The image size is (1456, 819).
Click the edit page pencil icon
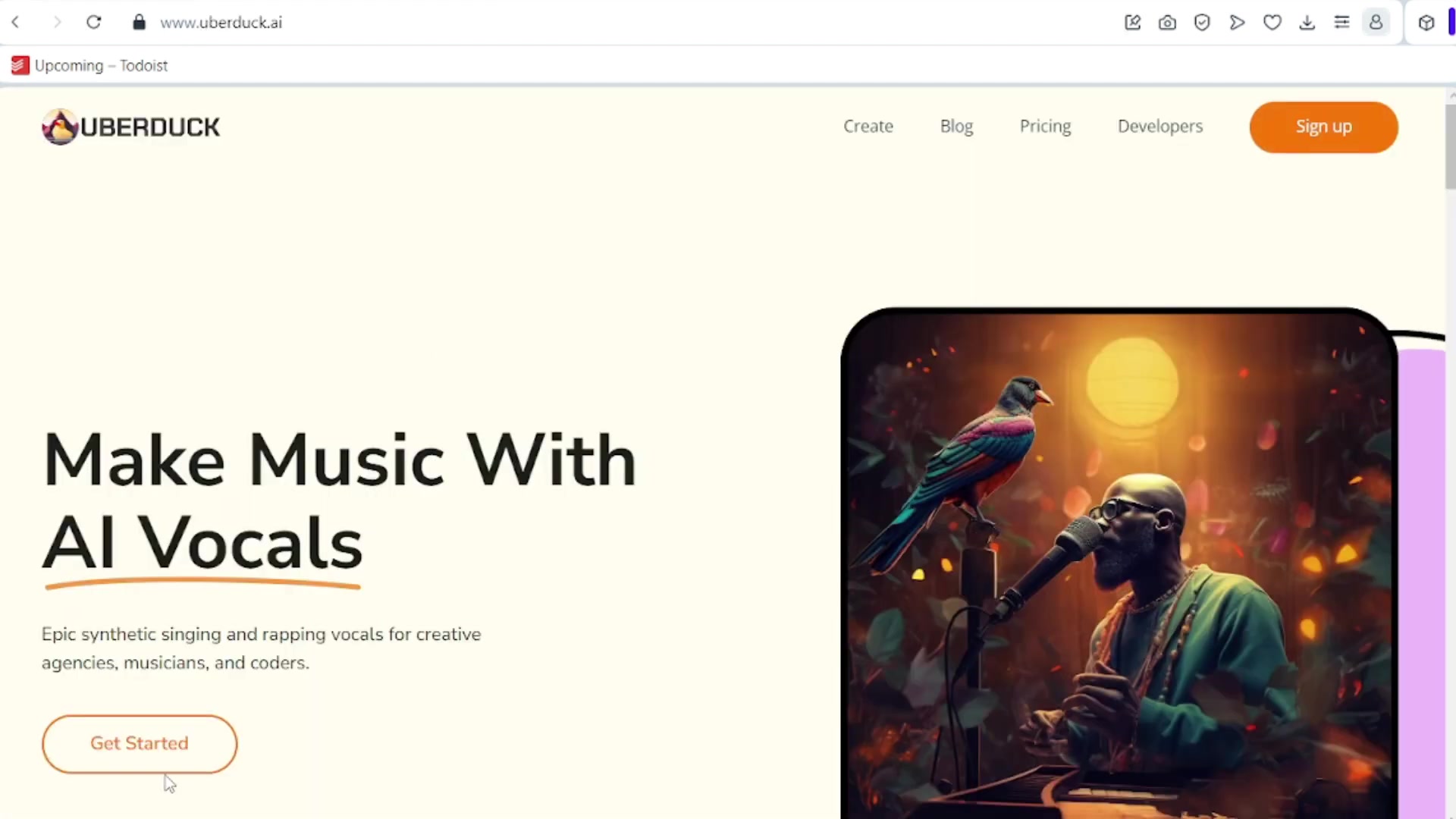point(1132,23)
